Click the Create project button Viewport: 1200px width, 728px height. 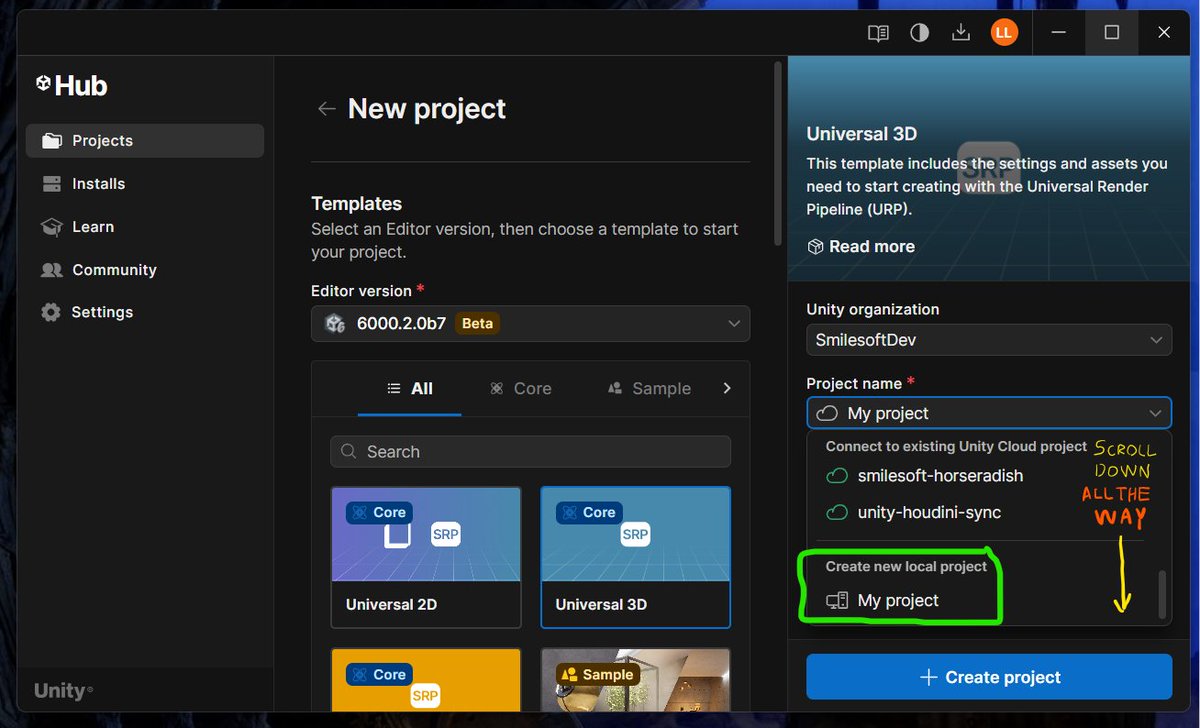(989, 677)
